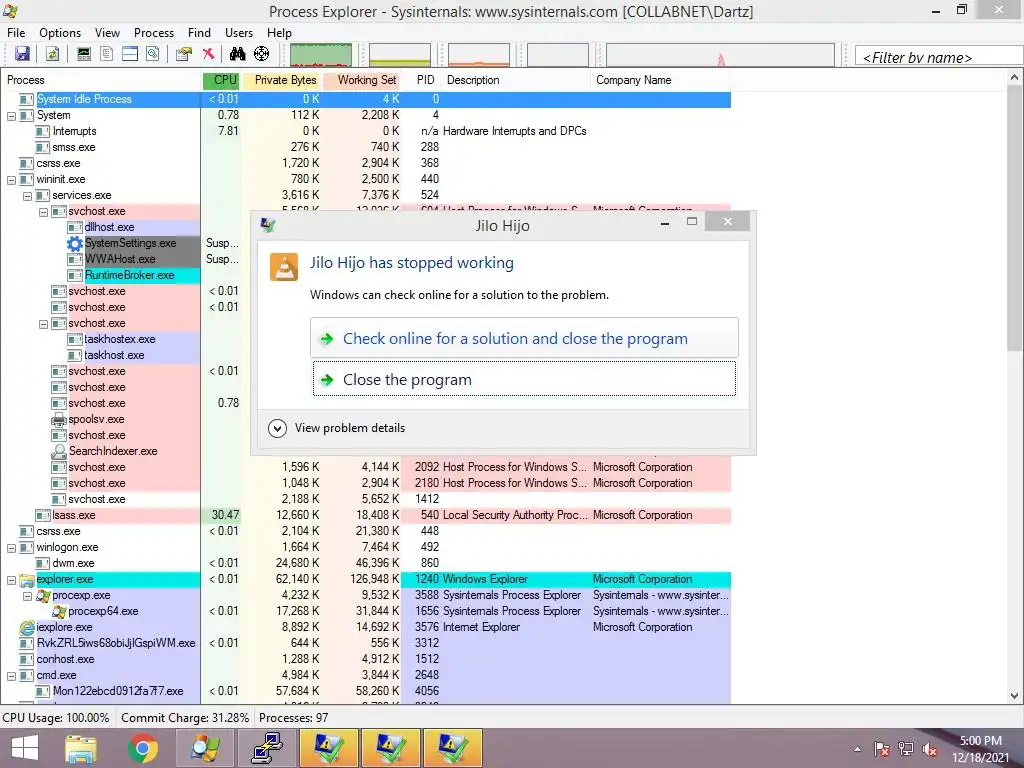
Task: Collapse svchost.exe node containing dllhost.exe
Action: [x=43, y=212]
